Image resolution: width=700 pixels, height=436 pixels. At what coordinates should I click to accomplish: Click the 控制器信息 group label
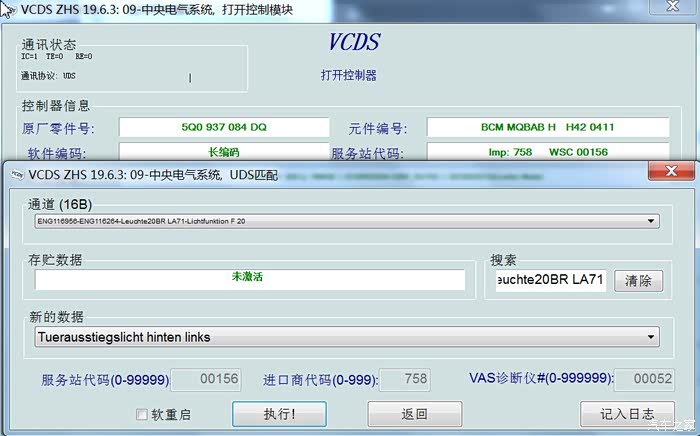(x=56, y=106)
